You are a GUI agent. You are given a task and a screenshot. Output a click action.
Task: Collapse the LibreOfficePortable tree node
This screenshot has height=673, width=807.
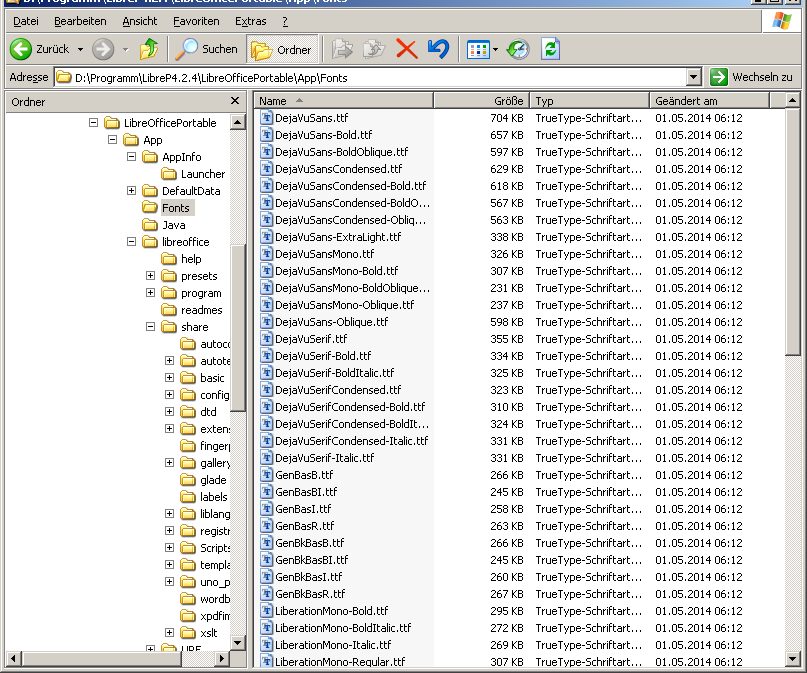tap(93, 122)
